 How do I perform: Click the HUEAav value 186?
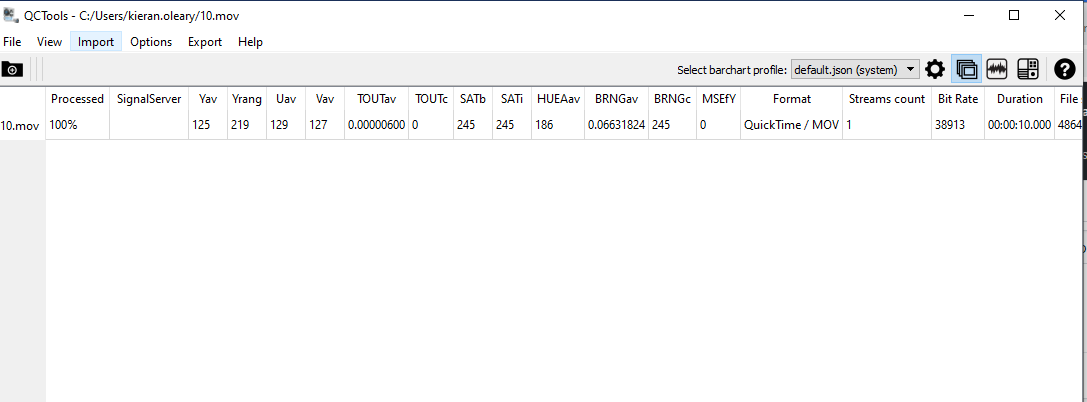tap(558, 126)
